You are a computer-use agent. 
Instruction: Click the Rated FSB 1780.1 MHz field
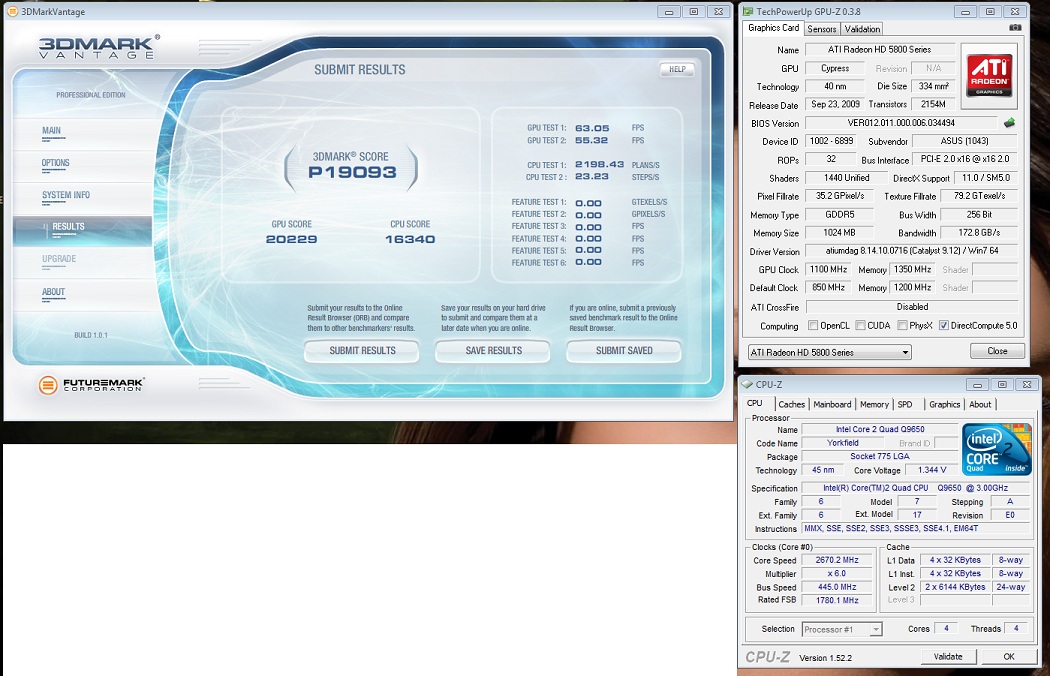tap(837, 600)
